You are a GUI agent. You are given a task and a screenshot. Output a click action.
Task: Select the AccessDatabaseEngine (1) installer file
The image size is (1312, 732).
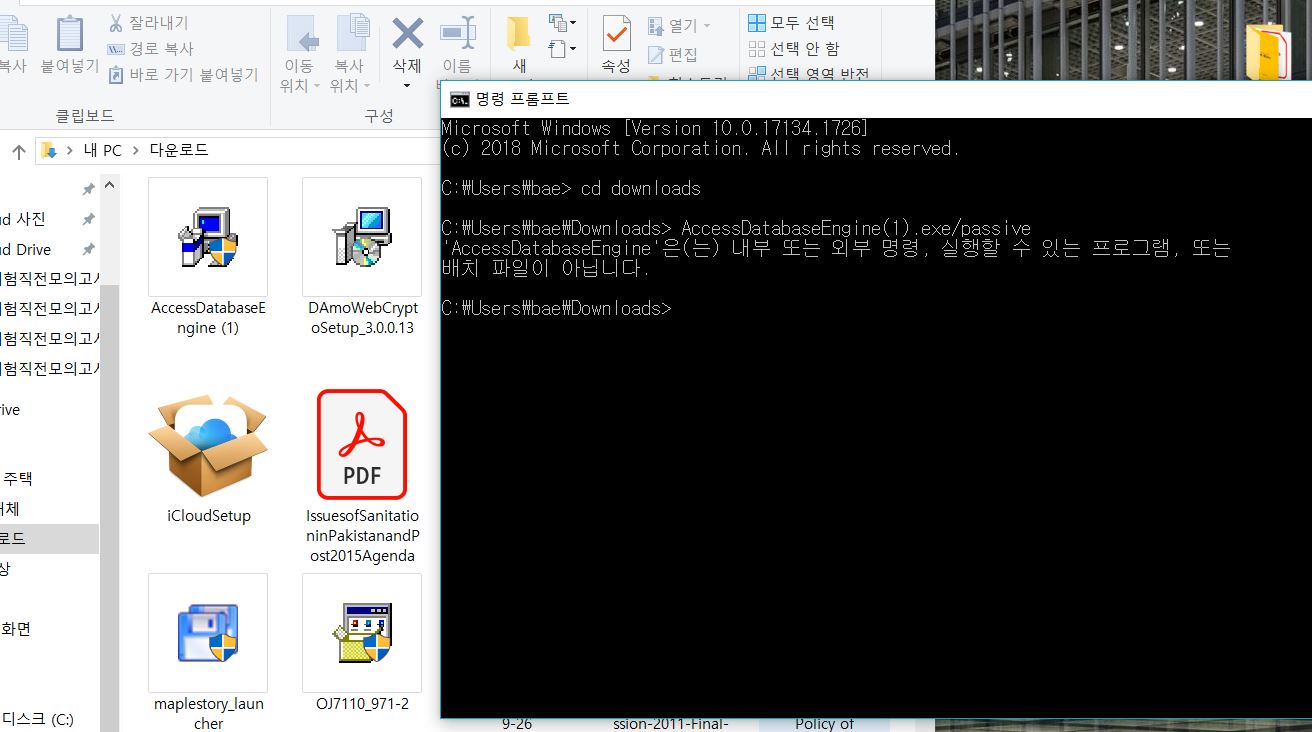pyautogui.click(x=208, y=237)
